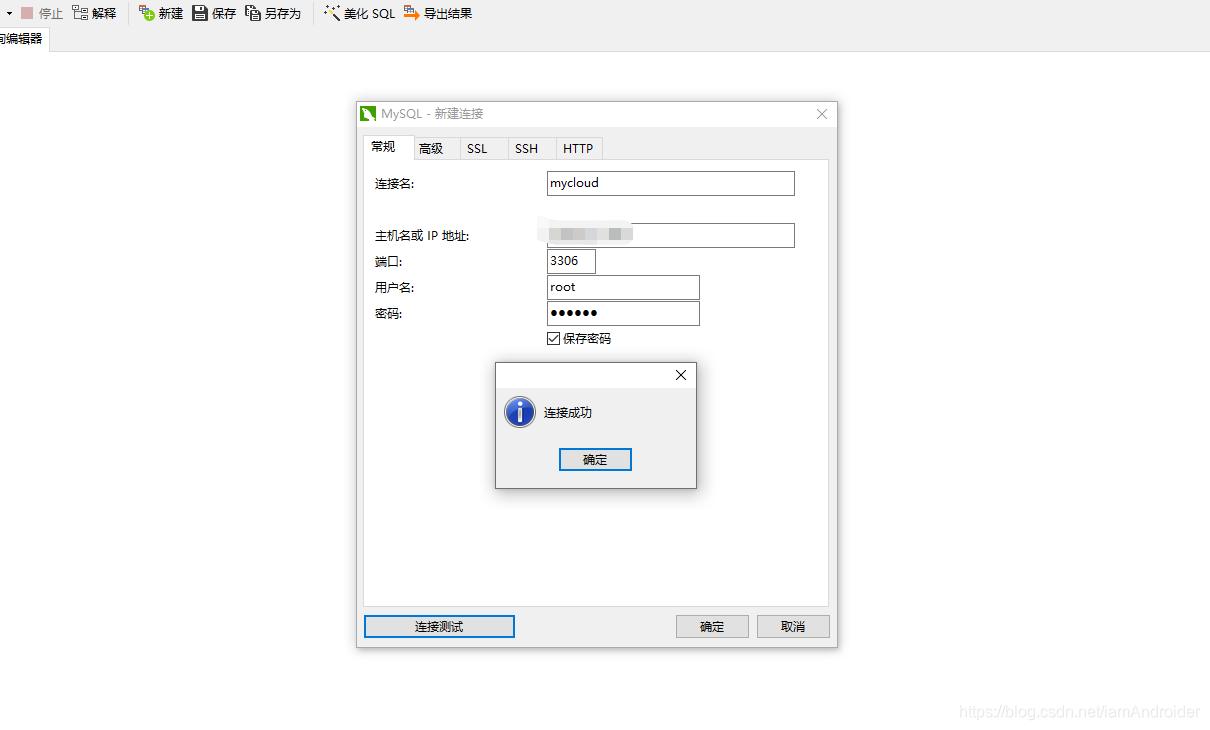
Task: Click the Save As (另存为) icon
Action: coord(253,13)
